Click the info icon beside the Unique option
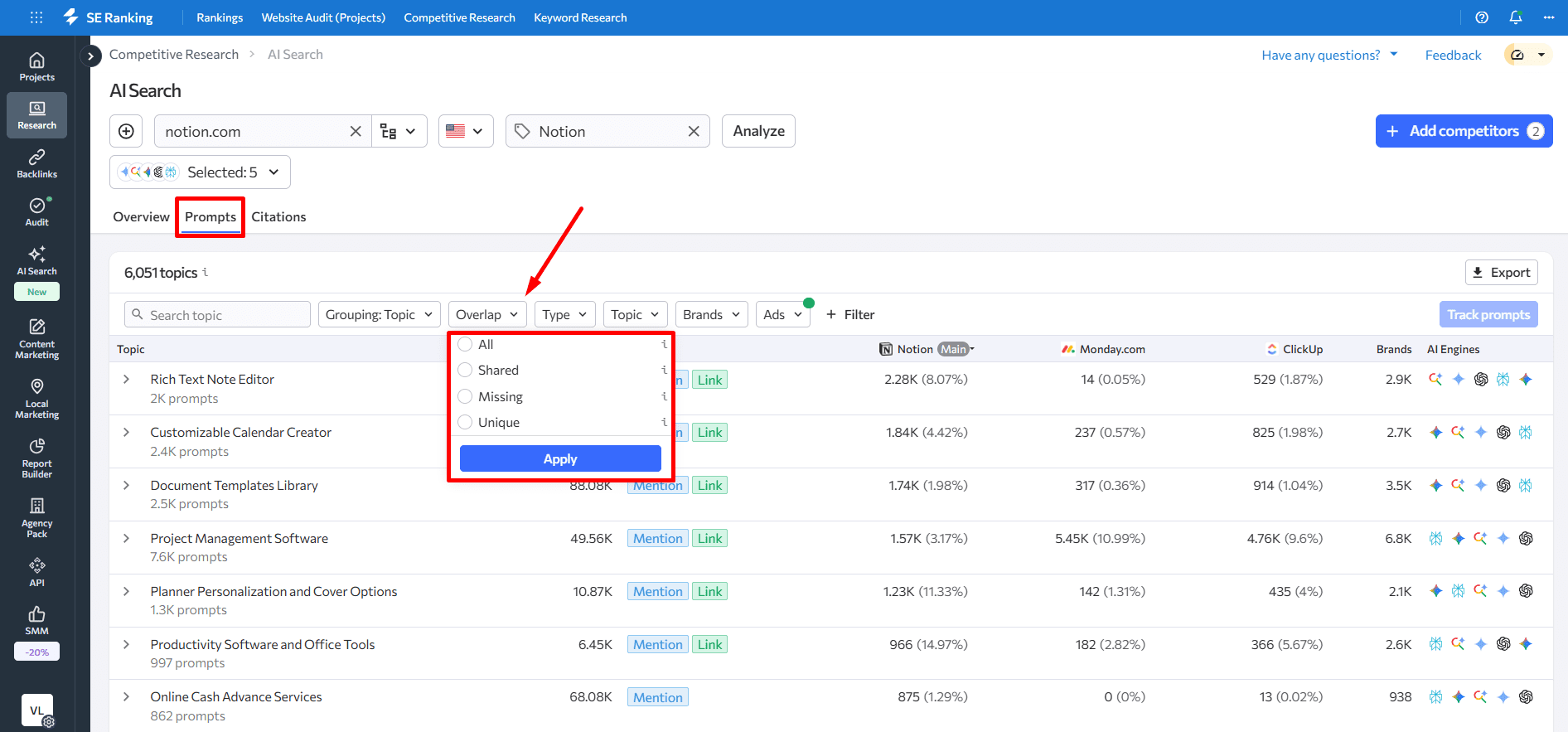Image resolution: width=1568 pixels, height=732 pixels. [664, 422]
